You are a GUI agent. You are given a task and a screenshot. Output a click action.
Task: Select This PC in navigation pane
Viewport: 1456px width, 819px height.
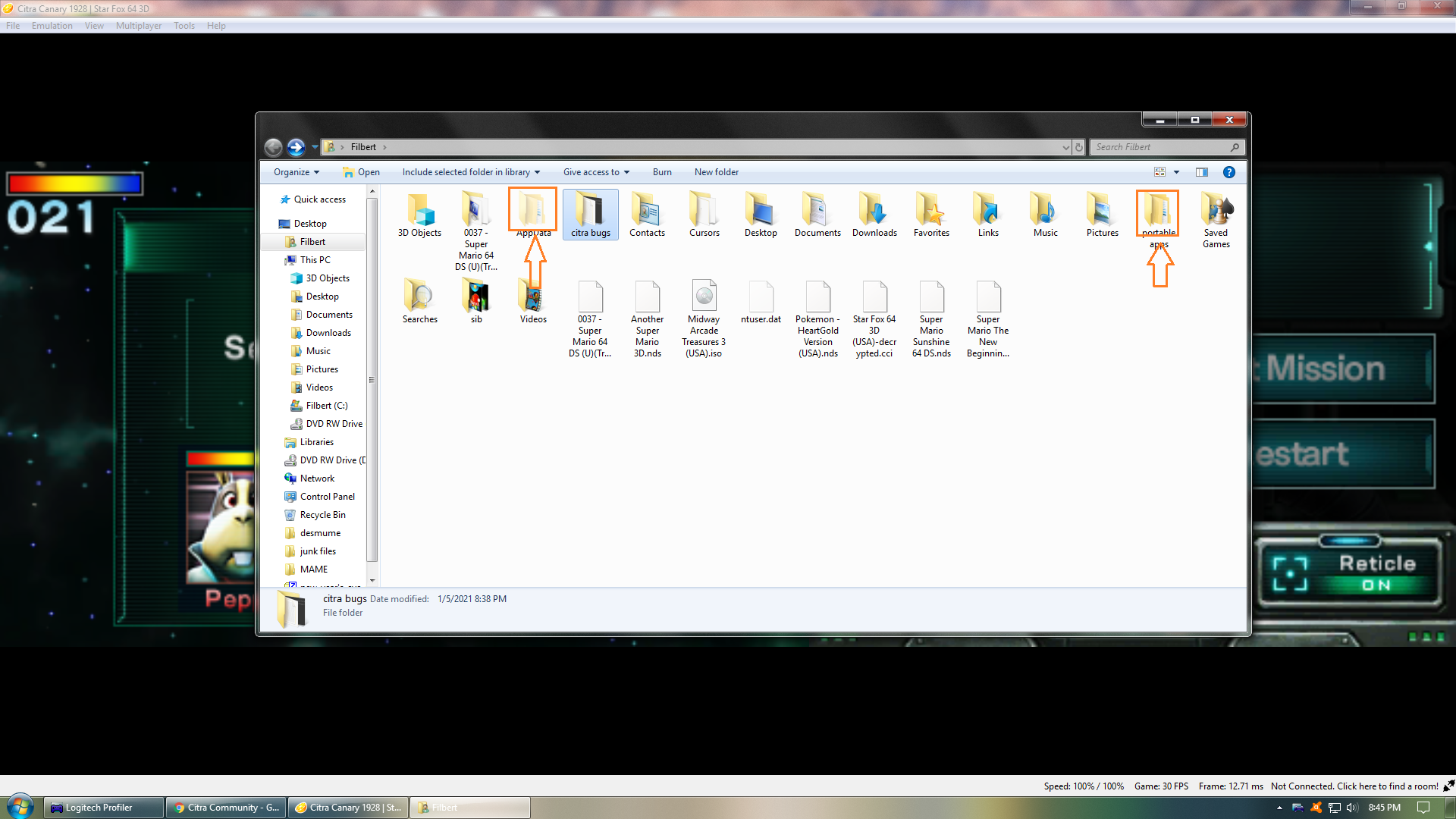307,260
